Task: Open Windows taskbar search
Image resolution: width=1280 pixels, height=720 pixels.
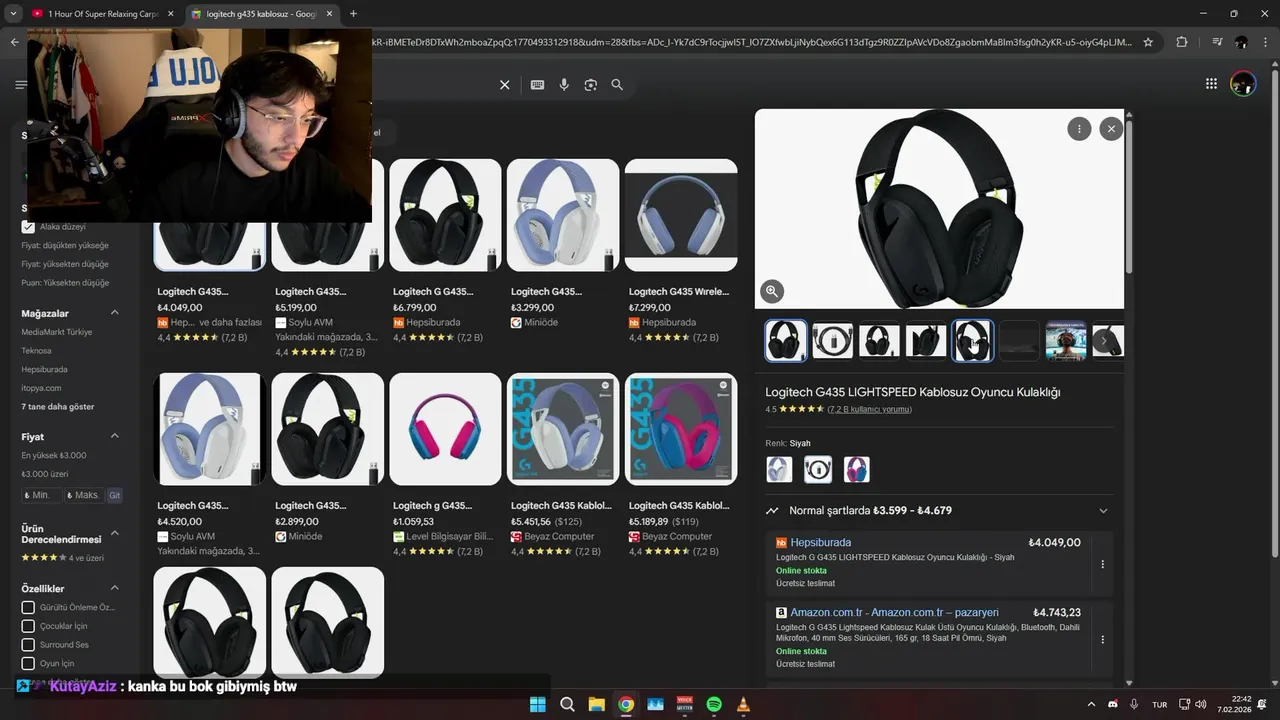Action: coord(567,704)
